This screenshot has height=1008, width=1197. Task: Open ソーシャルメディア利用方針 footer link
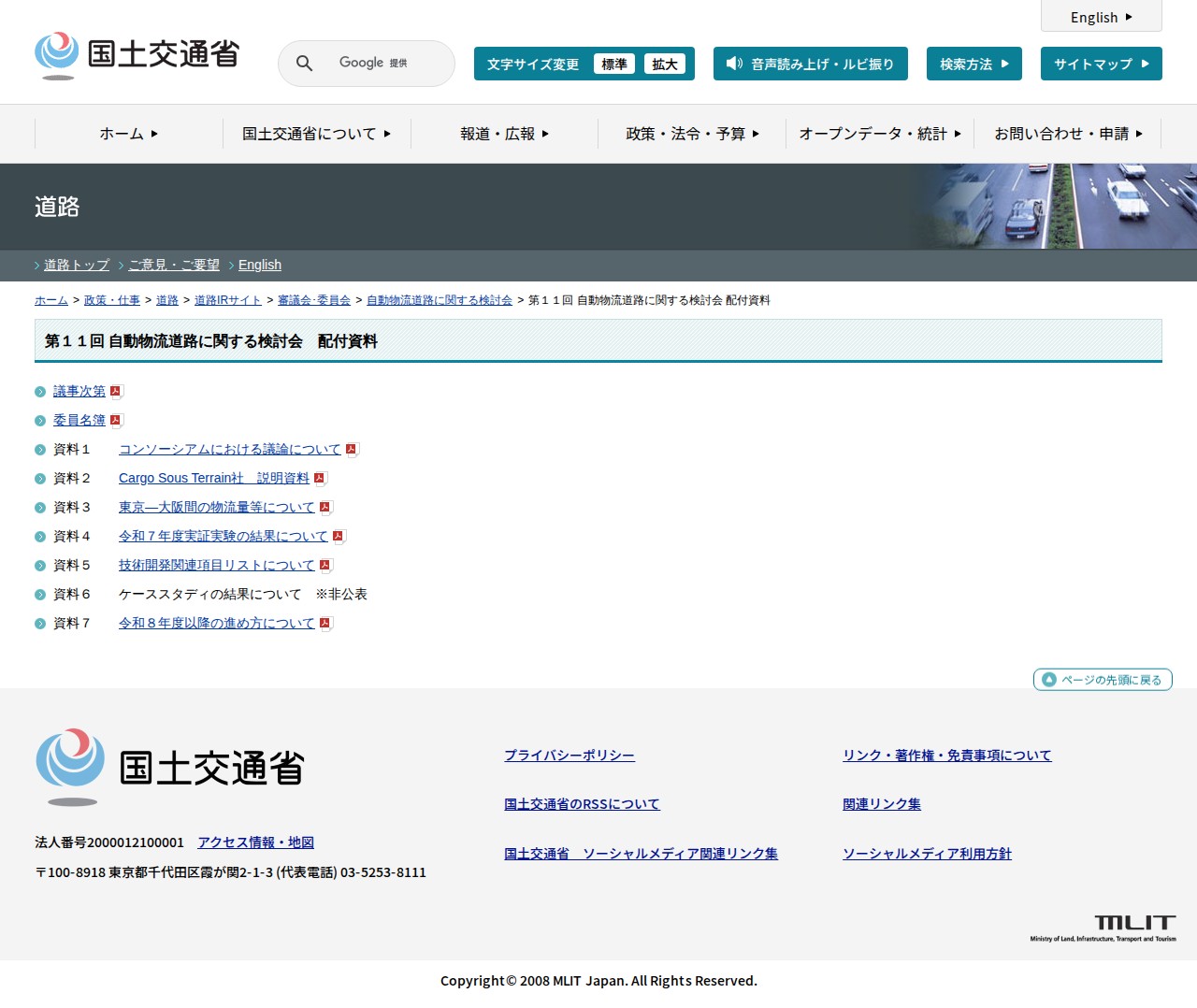(x=927, y=854)
